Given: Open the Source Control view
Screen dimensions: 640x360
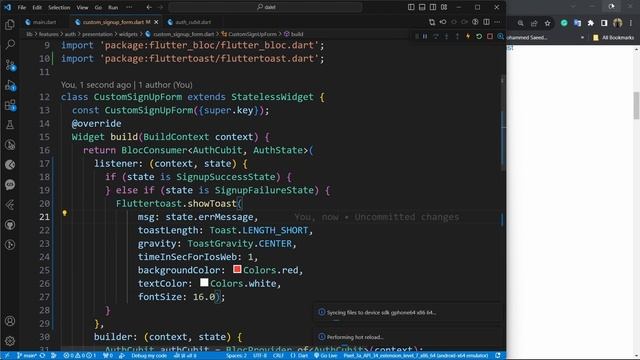Looking at the screenshot, I should (10, 64).
